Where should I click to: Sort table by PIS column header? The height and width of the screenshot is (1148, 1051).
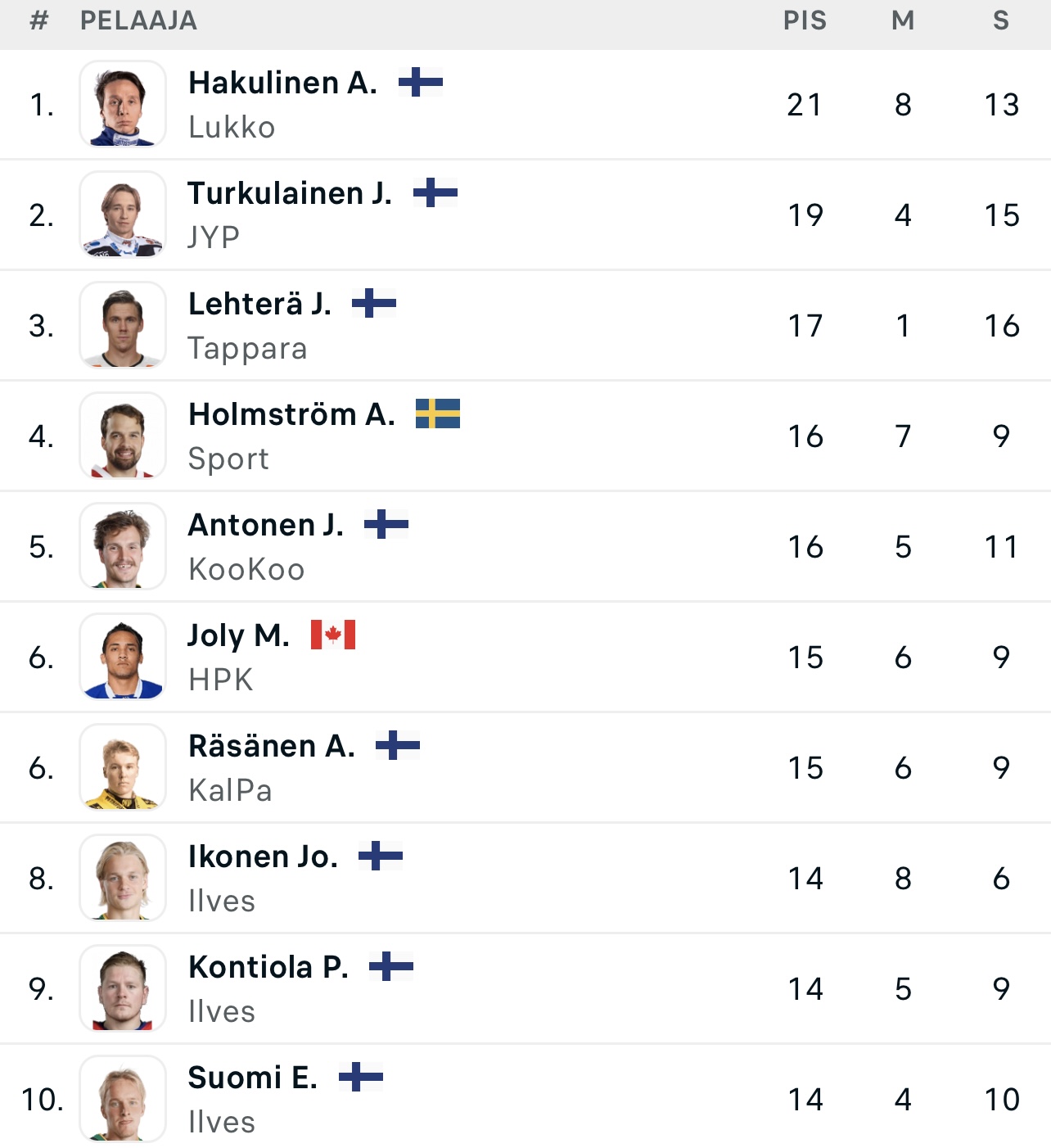[805, 20]
